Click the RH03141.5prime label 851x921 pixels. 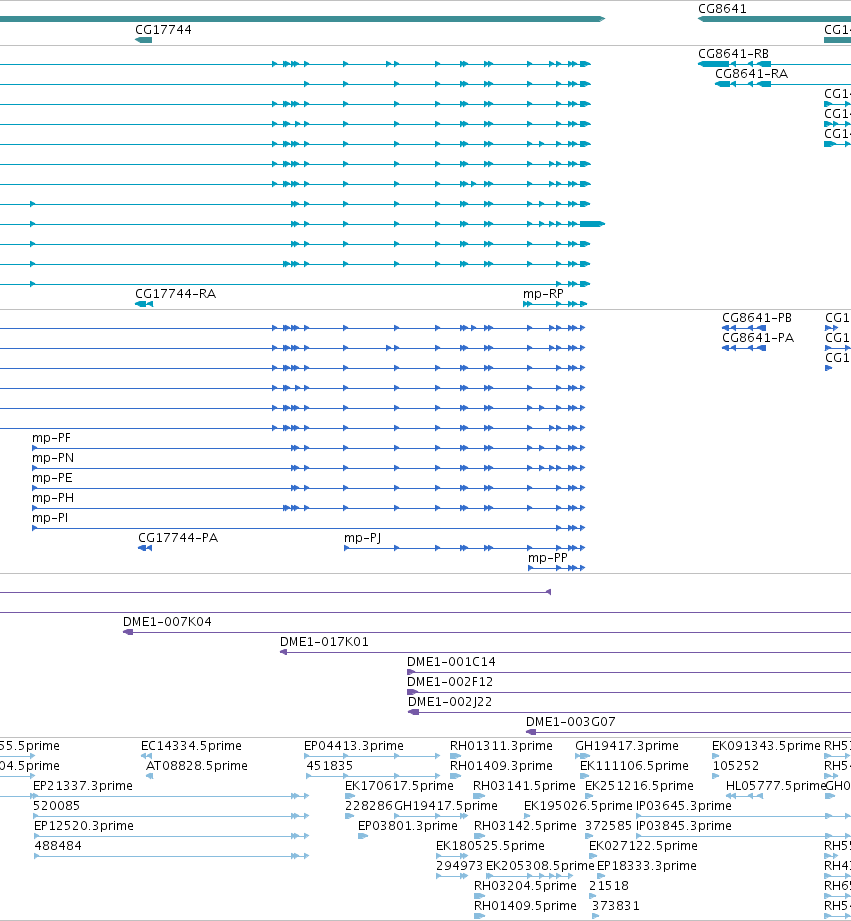tap(524, 786)
